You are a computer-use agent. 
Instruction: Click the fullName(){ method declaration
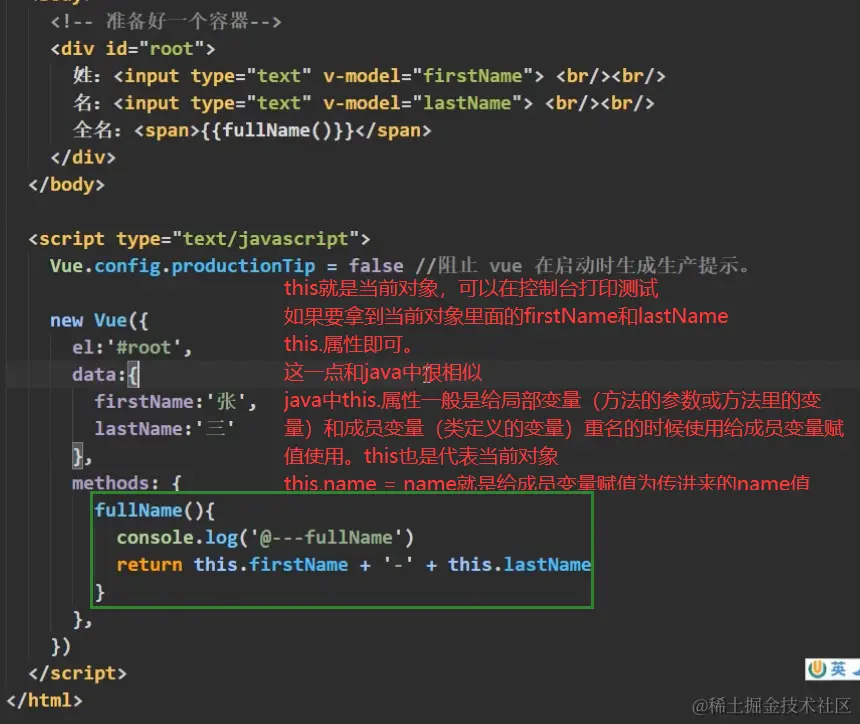pyautogui.click(x=155, y=511)
